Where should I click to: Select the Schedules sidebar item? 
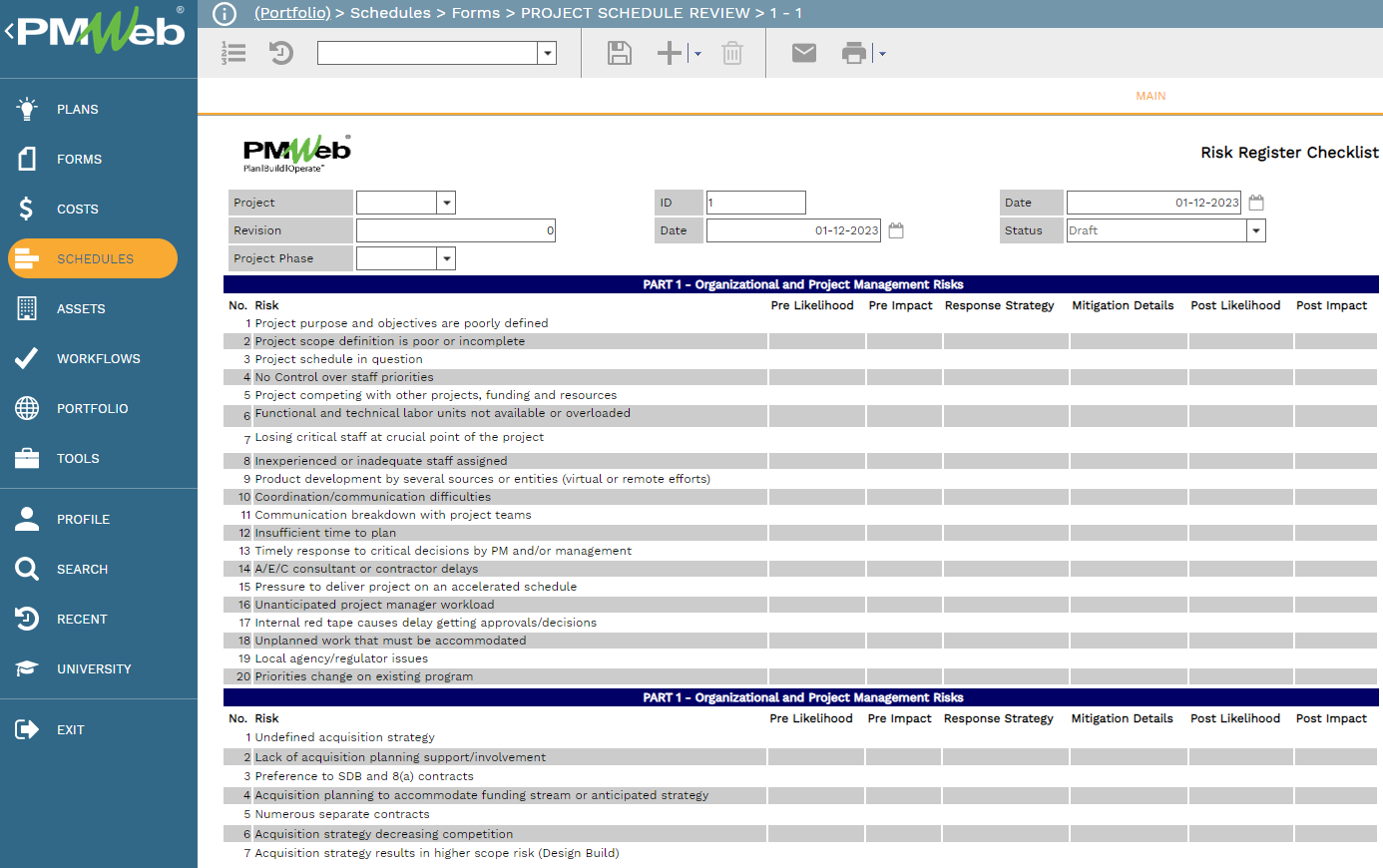tap(92, 258)
